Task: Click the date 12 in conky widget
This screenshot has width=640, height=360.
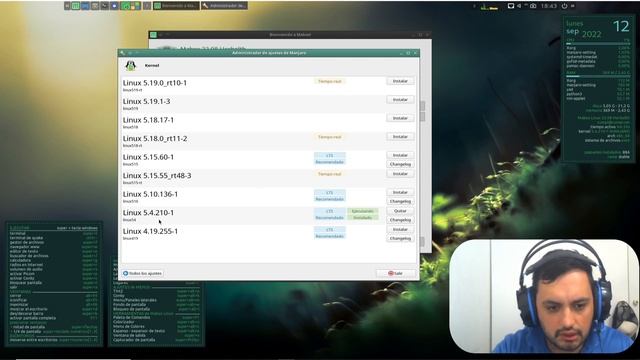Action: pos(621,27)
